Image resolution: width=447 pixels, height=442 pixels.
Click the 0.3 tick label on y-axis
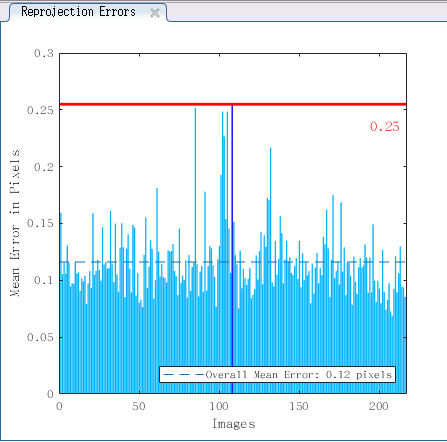click(x=44, y=53)
